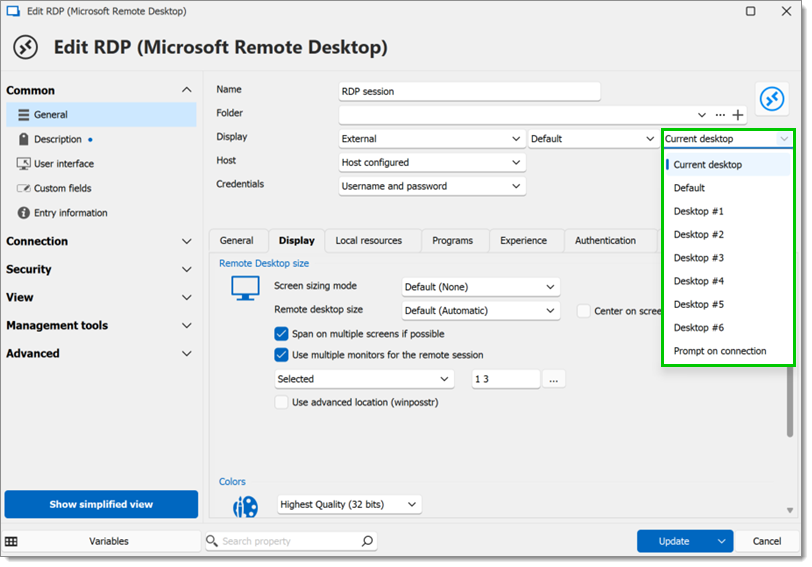The image size is (812, 567).
Task: Click the plus icon to add folder
Action: click(x=738, y=115)
